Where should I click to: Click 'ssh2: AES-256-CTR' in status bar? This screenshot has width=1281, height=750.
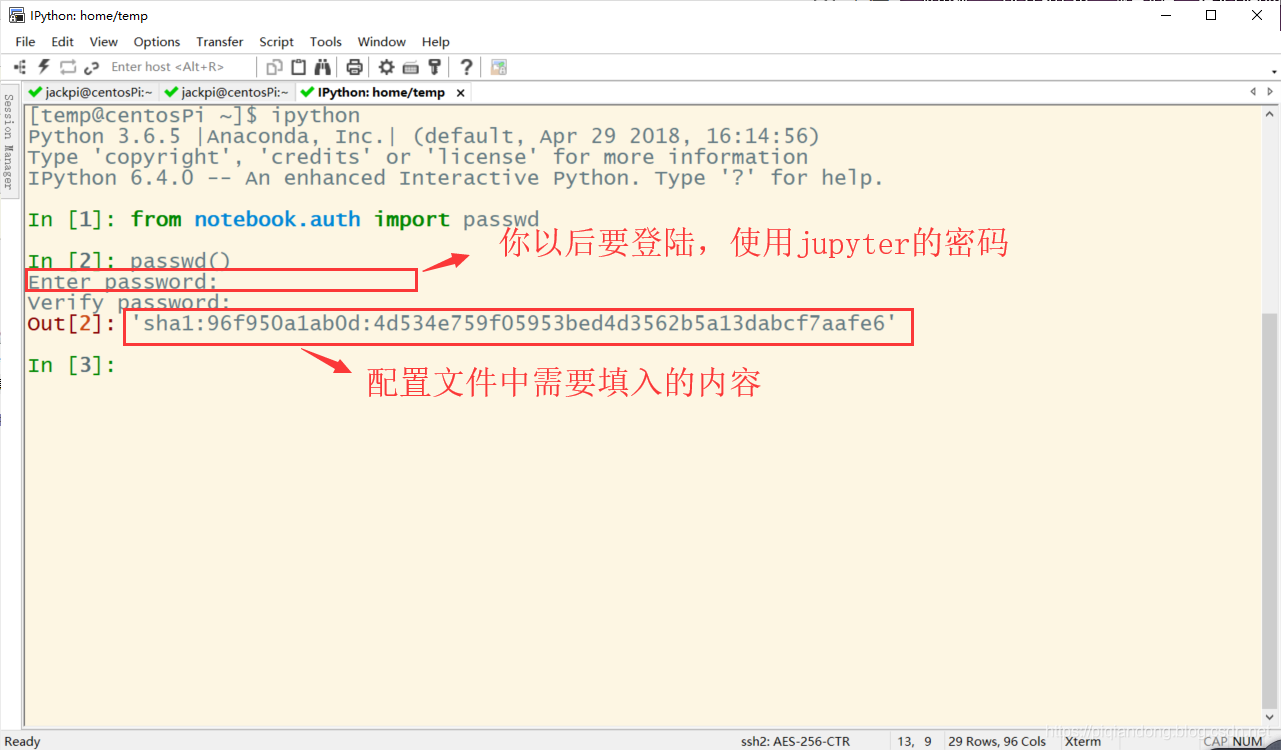tap(795, 741)
